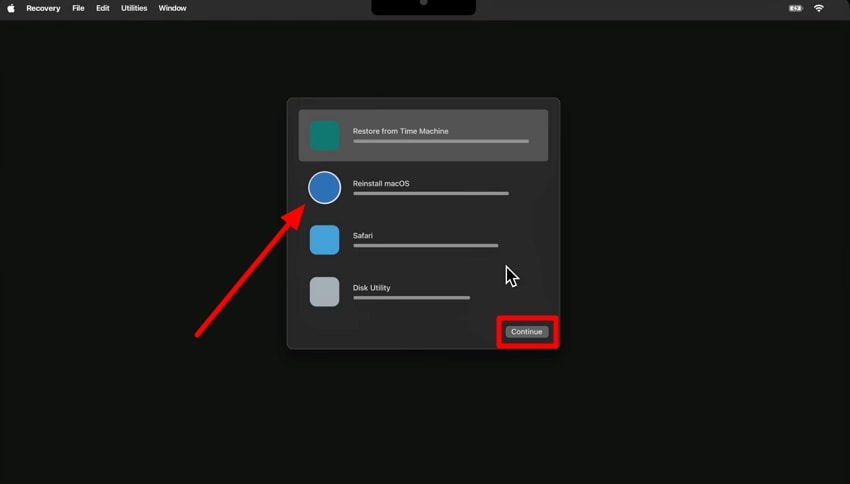Screen dimensions: 850x484
Task: Open the Wi-Fi status menu
Action: (819, 8)
